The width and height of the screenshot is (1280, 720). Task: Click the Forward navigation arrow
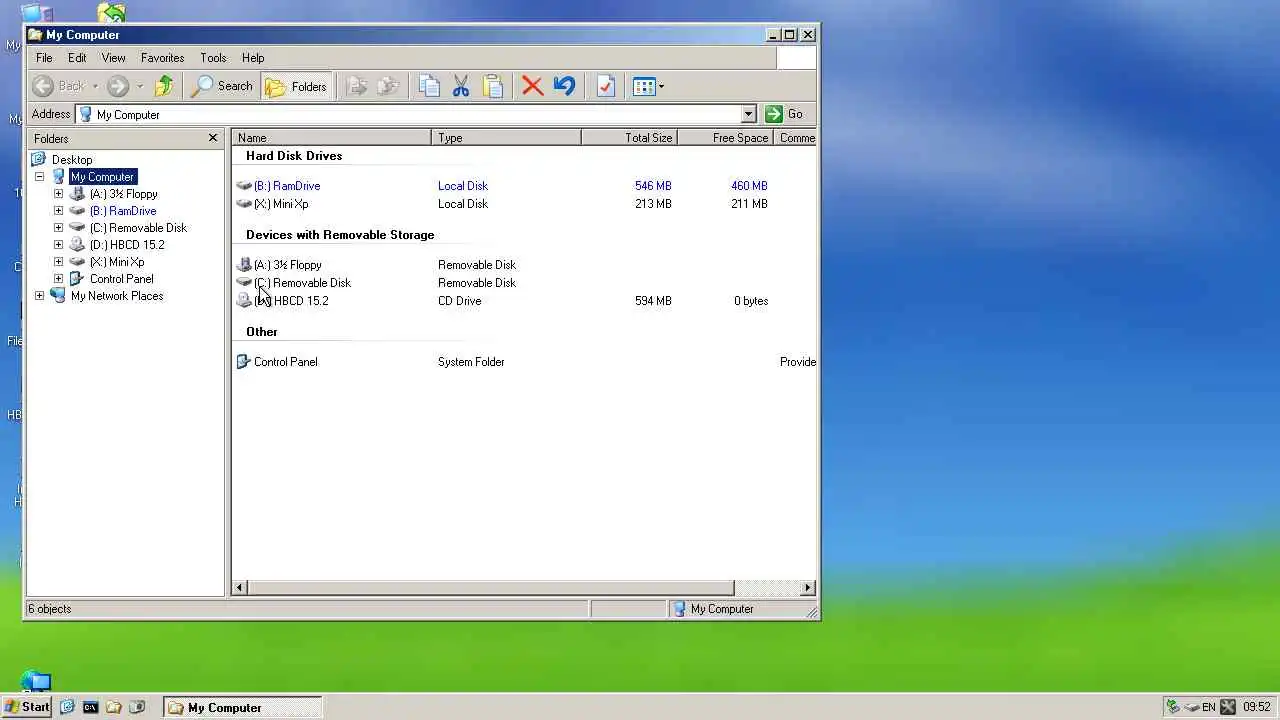[x=118, y=86]
